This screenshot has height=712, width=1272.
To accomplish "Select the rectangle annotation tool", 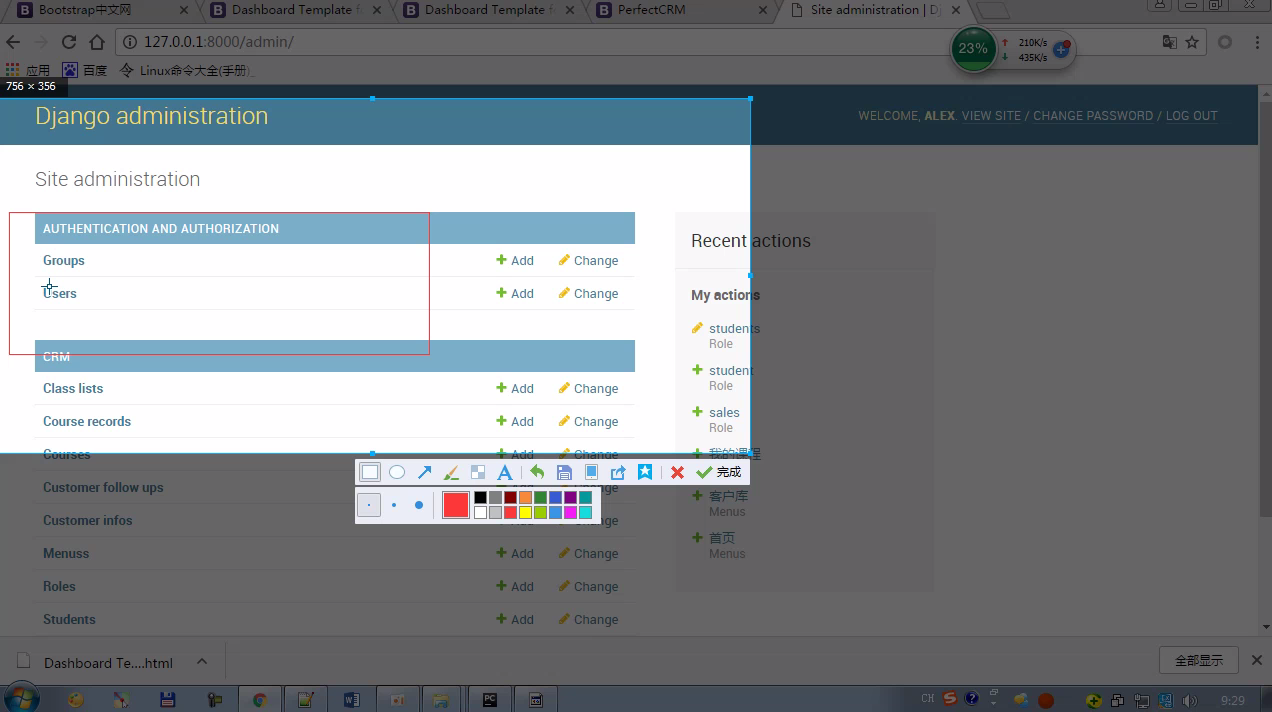I will (370, 472).
